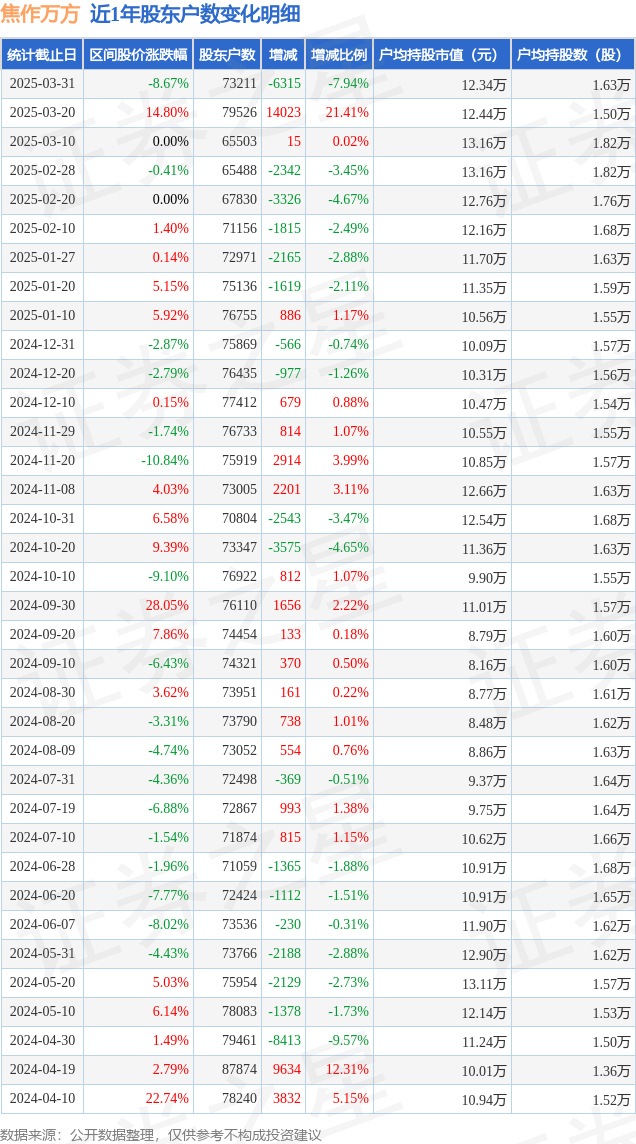This screenshot has width=636, height=1144.
Task: Click the 增减比例 column header
Action: [x=339, y=55]
